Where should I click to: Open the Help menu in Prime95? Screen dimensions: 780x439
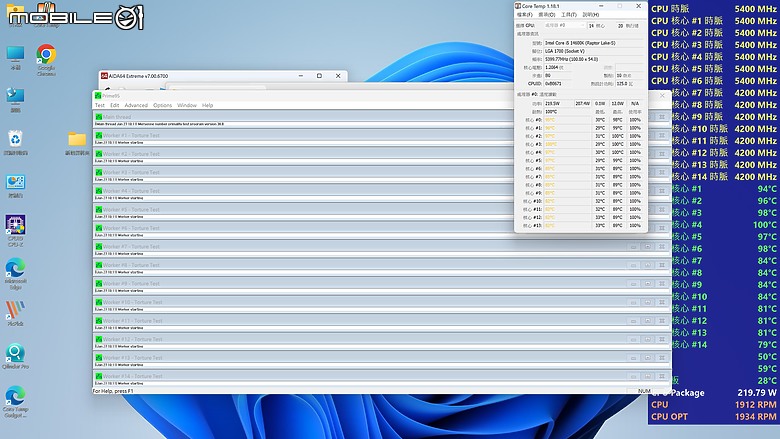pyautogui.click(x=207, y=105)
